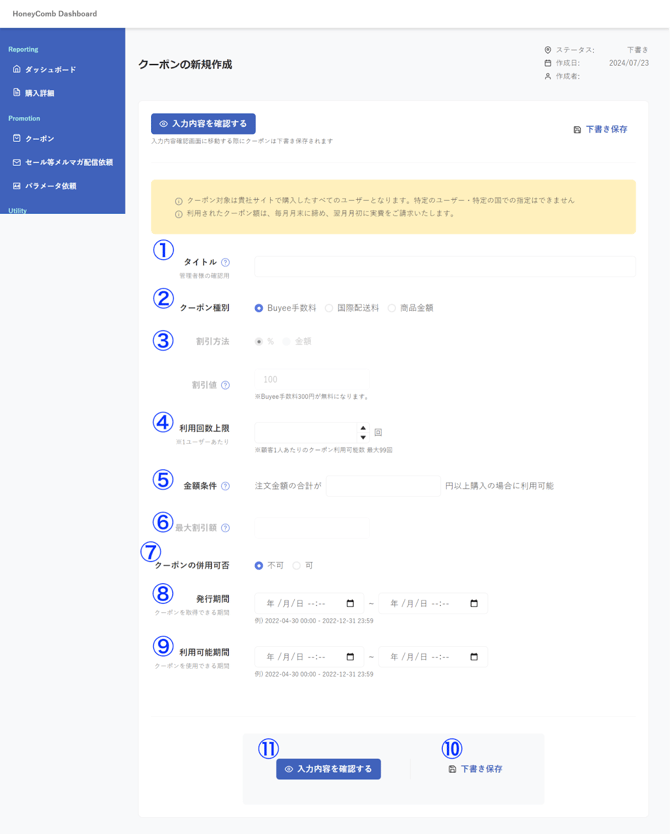The image size is (670, 834).
Task: Select the Buyee手数料 coupon type radio
Action: [258, 308]
